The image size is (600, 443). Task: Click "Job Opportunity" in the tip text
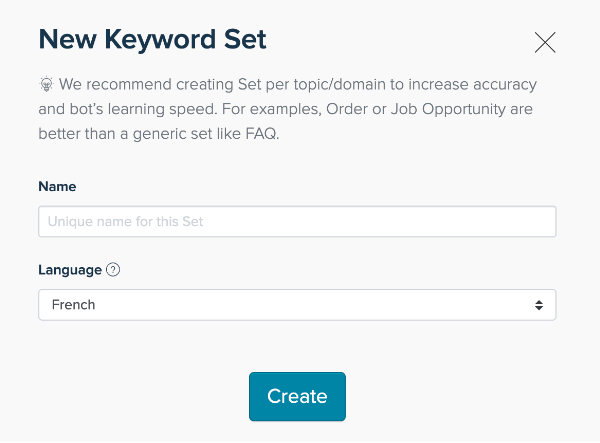(428, 108)
